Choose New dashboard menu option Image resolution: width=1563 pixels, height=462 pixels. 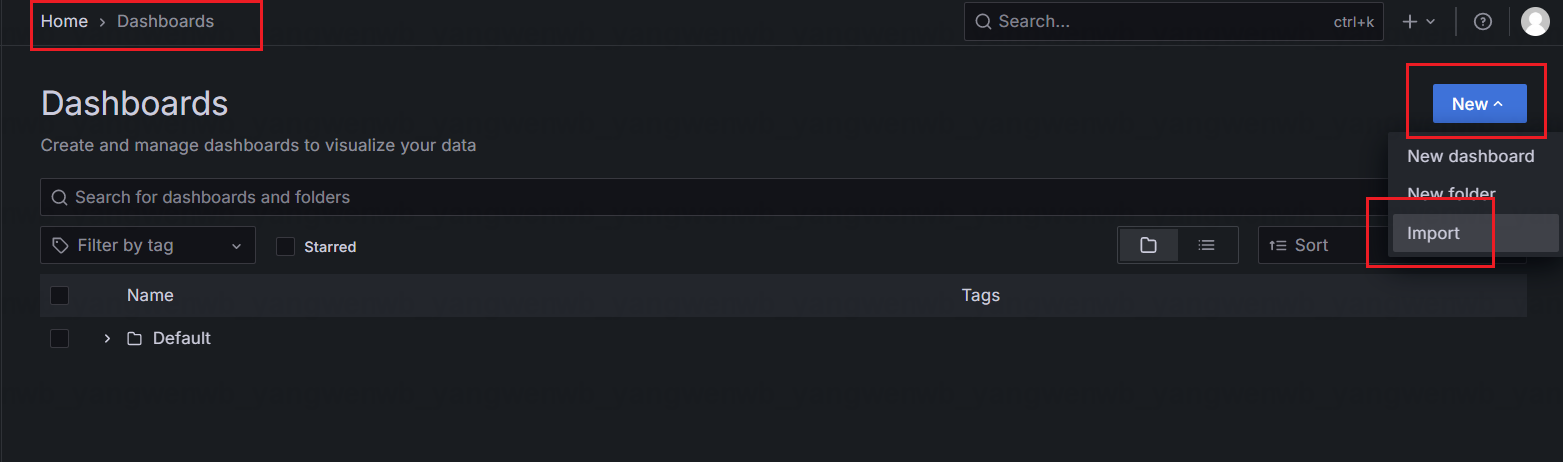(1470, 156)
